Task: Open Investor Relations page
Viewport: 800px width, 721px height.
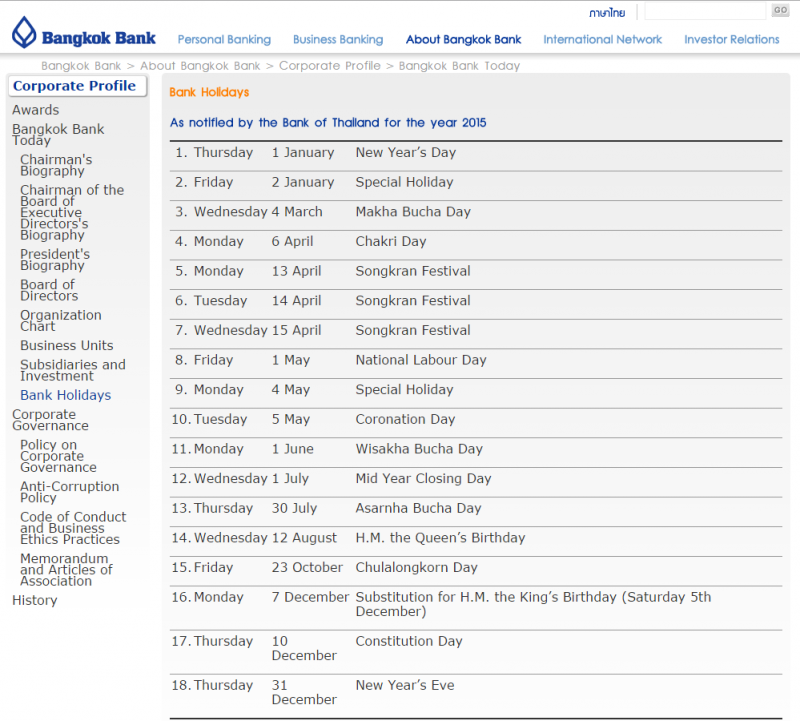Action: pos(731,40)
